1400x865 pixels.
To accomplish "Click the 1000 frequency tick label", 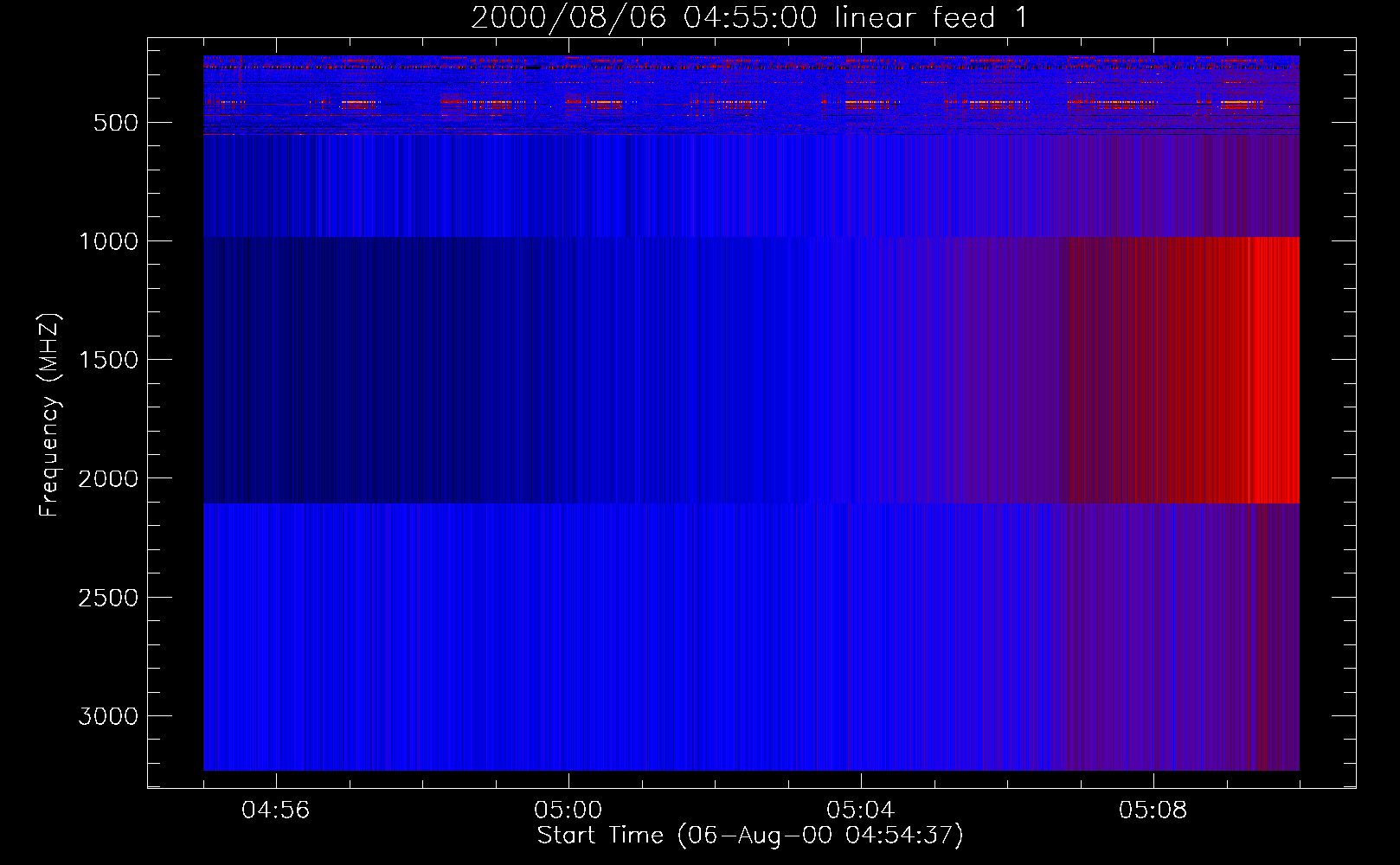I will [x=108, y=241].
